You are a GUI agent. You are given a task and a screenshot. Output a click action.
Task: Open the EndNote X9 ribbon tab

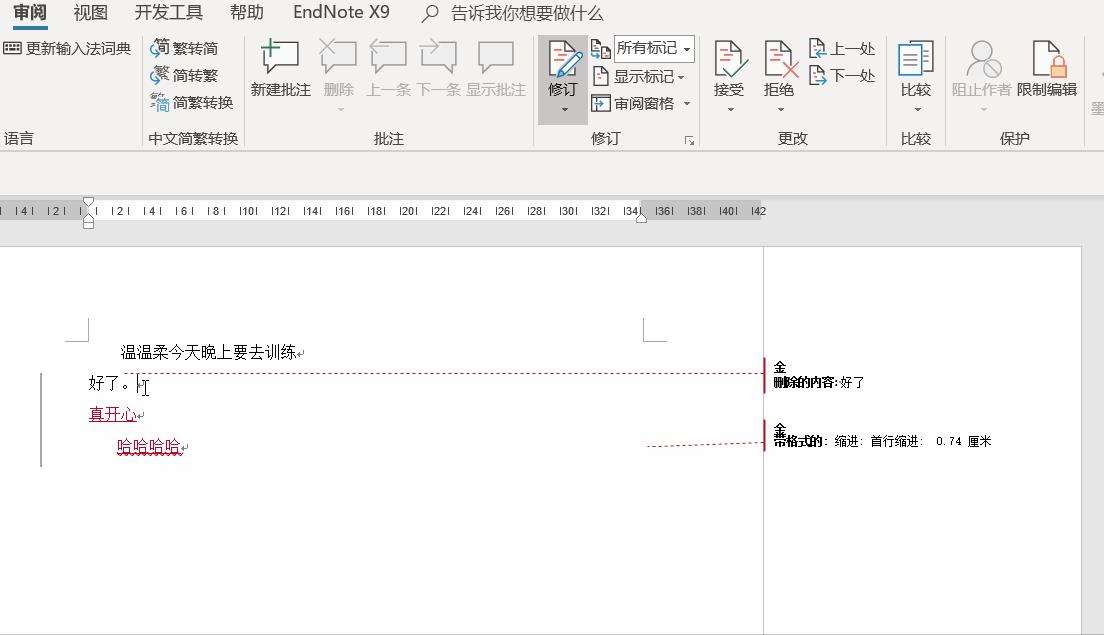tap(341, 13)
